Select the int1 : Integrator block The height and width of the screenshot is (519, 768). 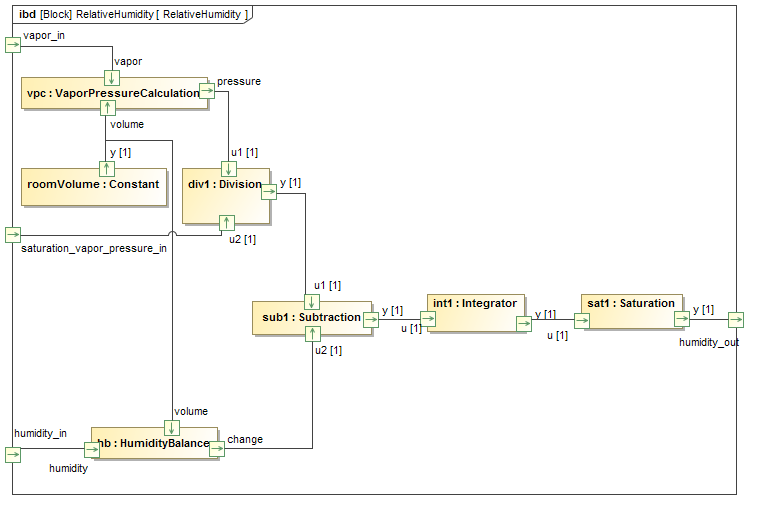[x=476, y=313]
